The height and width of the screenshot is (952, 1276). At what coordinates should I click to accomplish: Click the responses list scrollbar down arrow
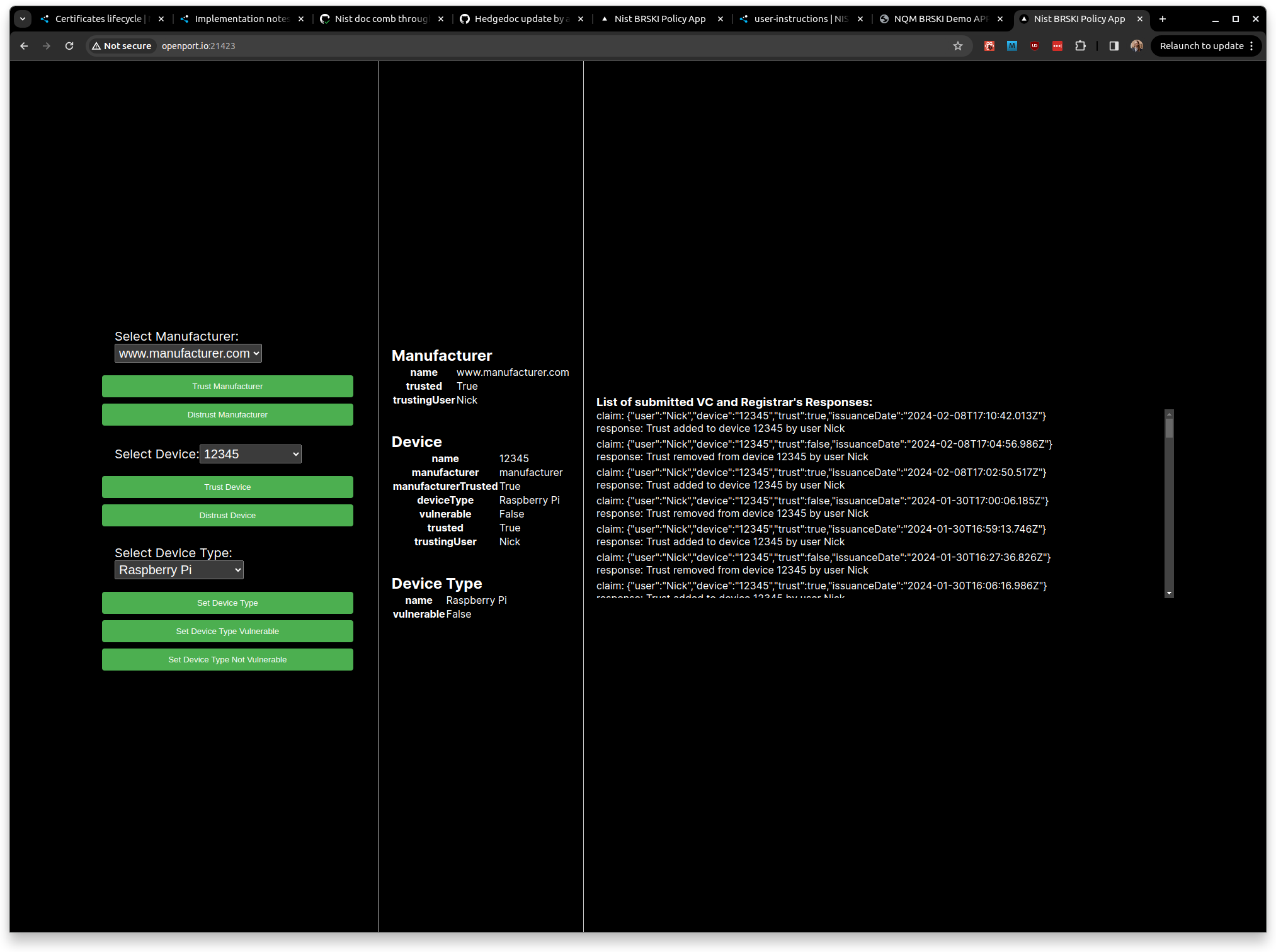(1169, 593)
